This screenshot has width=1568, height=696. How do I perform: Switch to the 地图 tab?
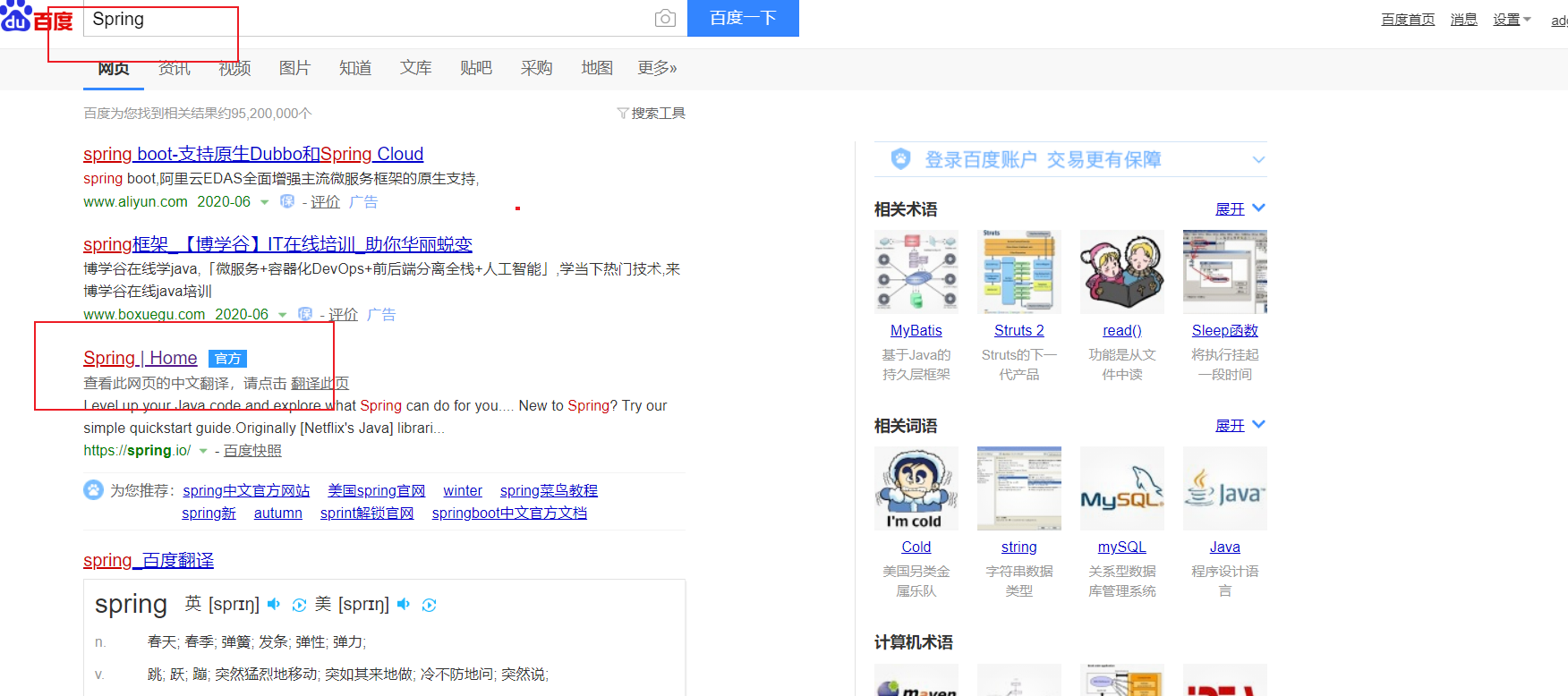point(597,68)
